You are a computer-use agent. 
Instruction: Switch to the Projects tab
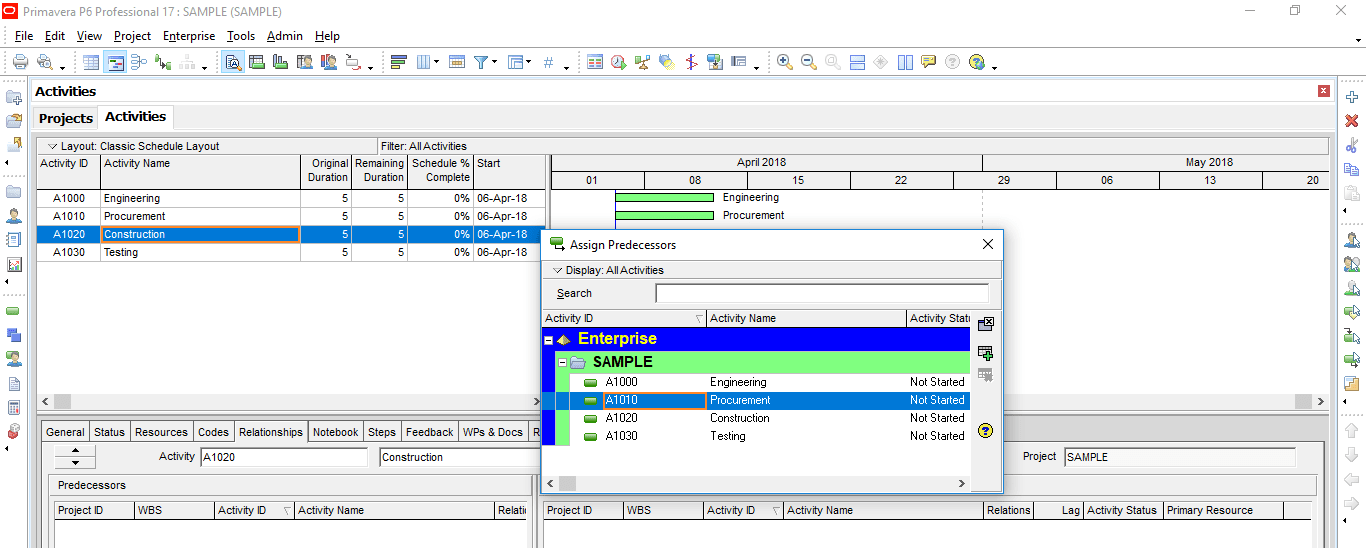[66, 118]
